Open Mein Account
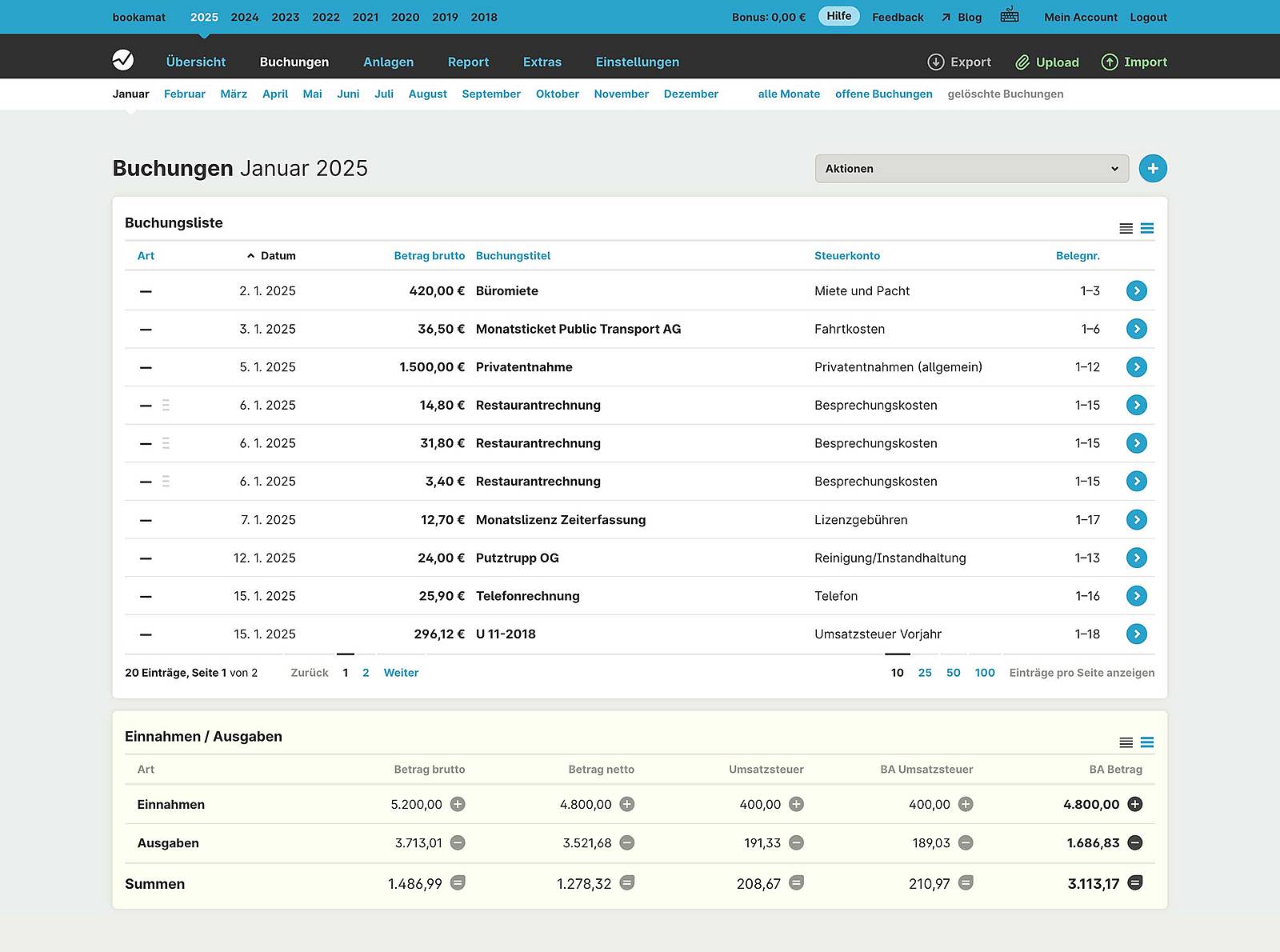The image size is (1280, 952). point(1081,17)
